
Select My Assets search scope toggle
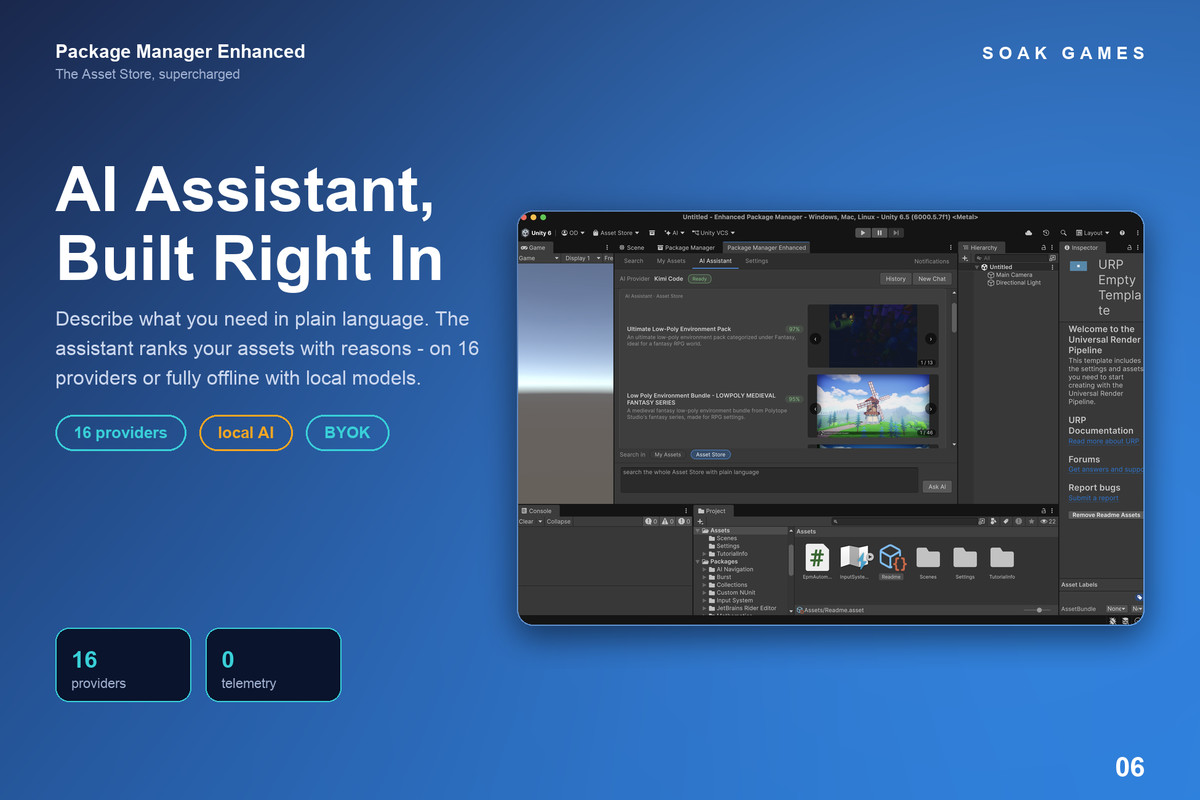[x=668, y=455]
